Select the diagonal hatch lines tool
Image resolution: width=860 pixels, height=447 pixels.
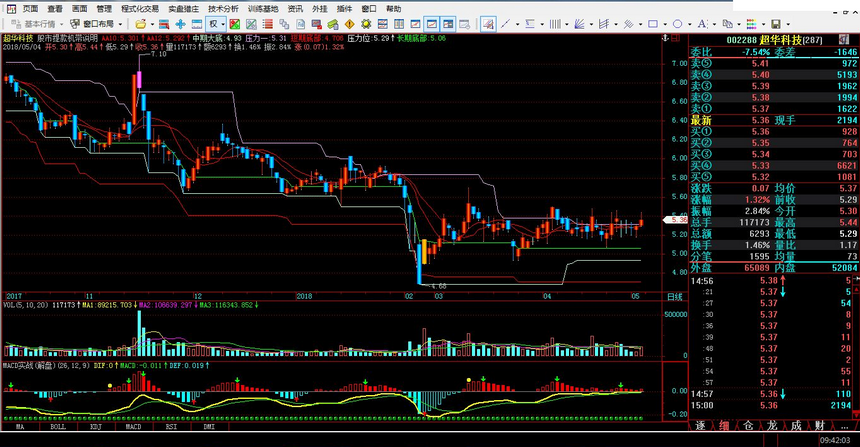click(x=629, y=24)
